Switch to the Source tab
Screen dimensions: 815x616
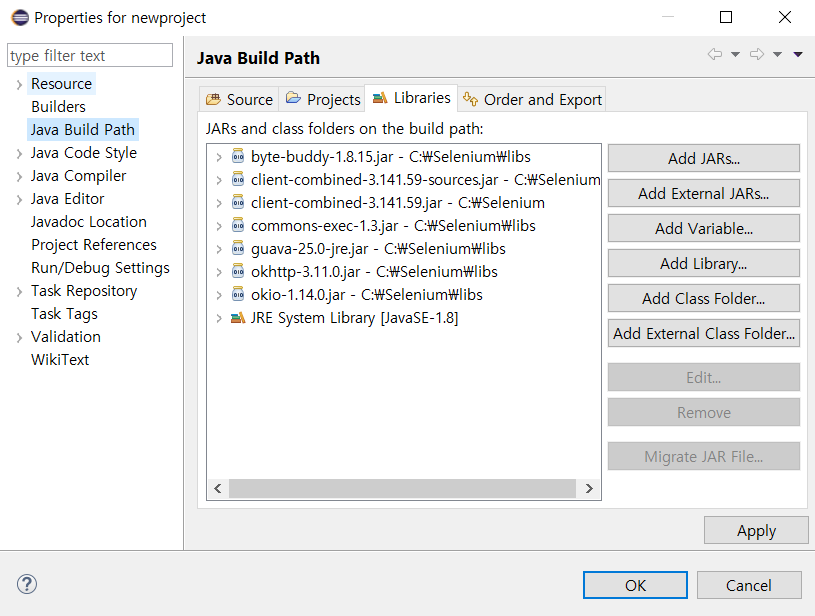[x=239, y=99]
